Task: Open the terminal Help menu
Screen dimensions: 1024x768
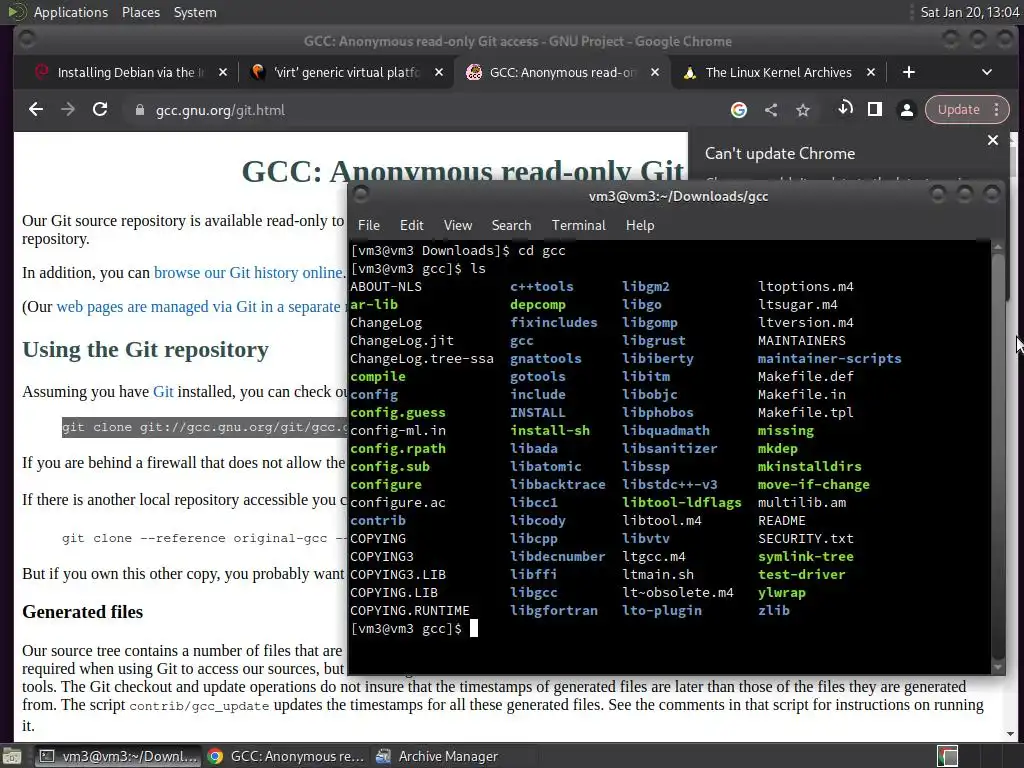Action: click(x=640, y=225)
